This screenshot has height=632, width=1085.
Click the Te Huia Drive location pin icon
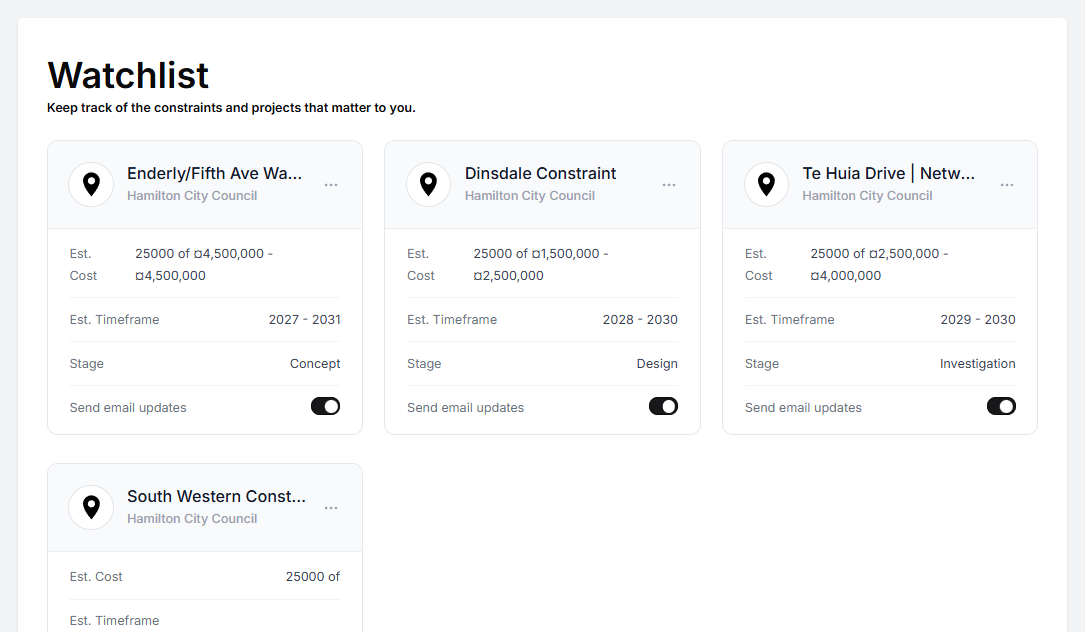[766, 184]
